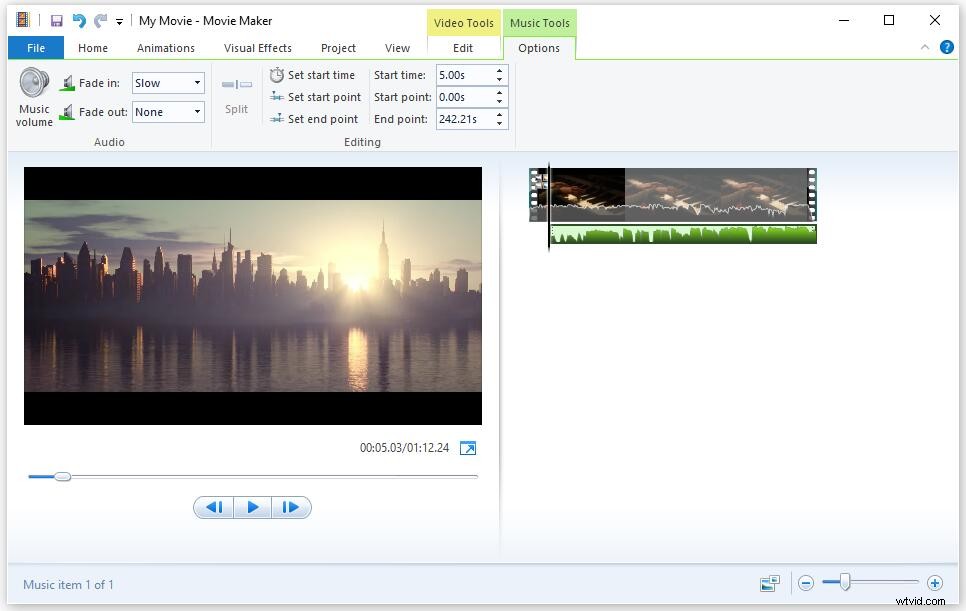This screenshot has height=611, width=966.
Task: Play the movie preview
Action: (252, 507)
